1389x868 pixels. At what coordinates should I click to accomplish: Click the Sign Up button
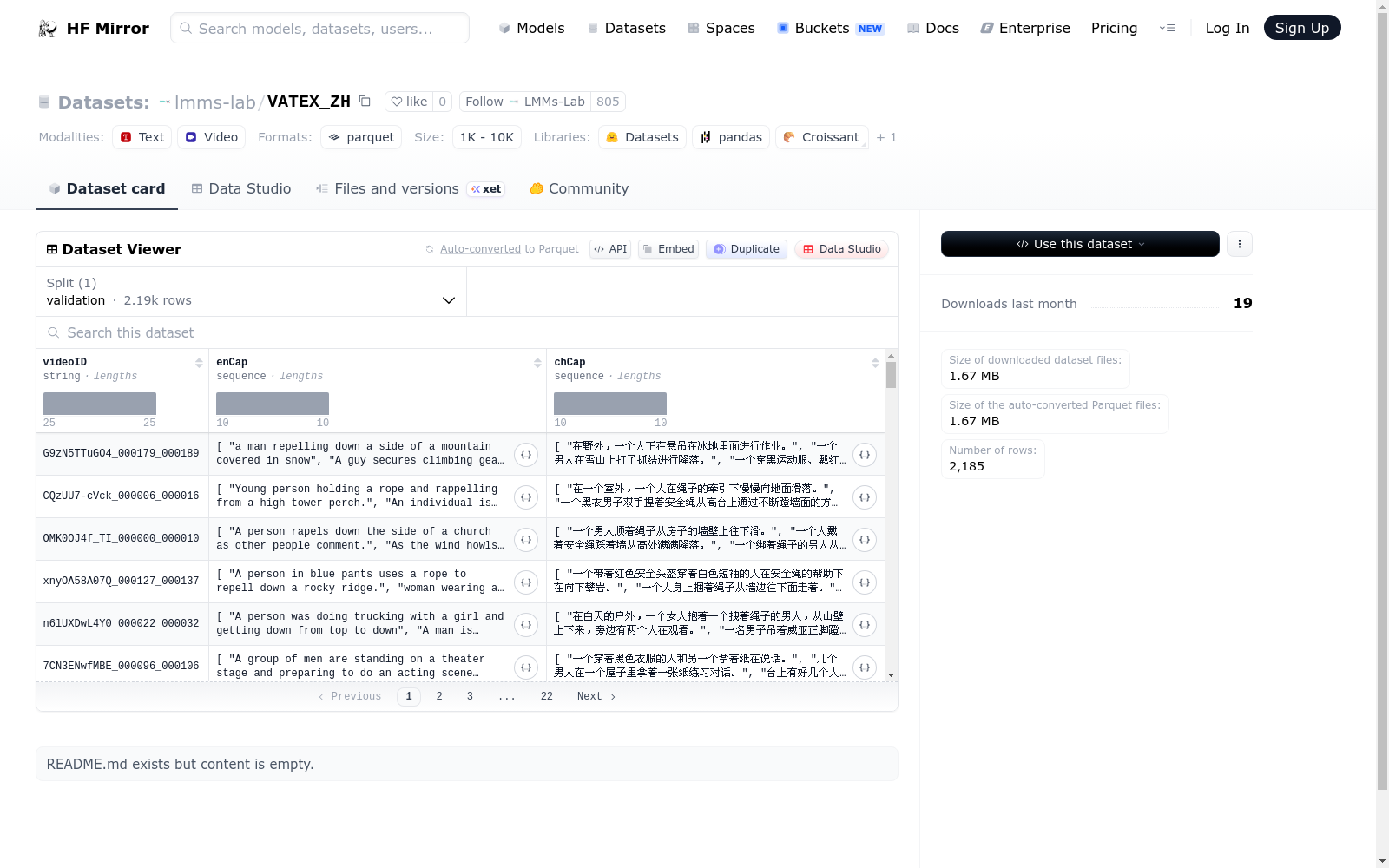(x=1301, y=28)
